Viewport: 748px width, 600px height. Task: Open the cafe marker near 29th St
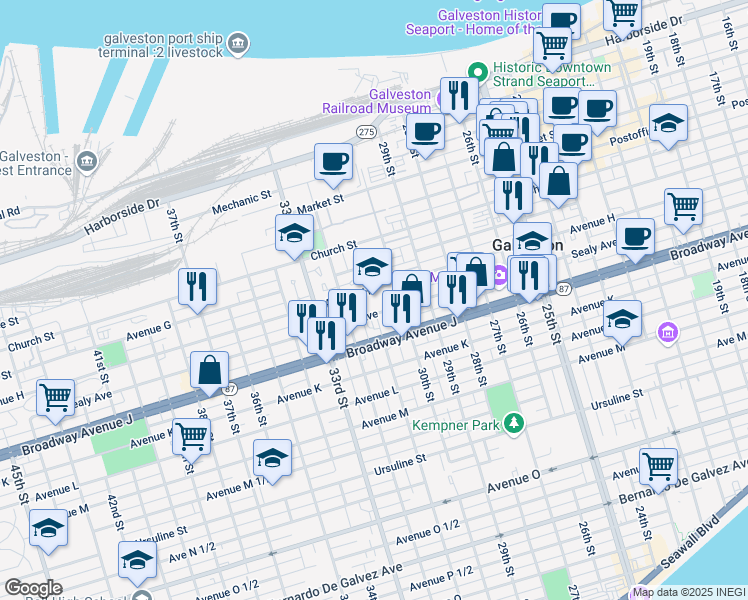[x=426, y=135]
